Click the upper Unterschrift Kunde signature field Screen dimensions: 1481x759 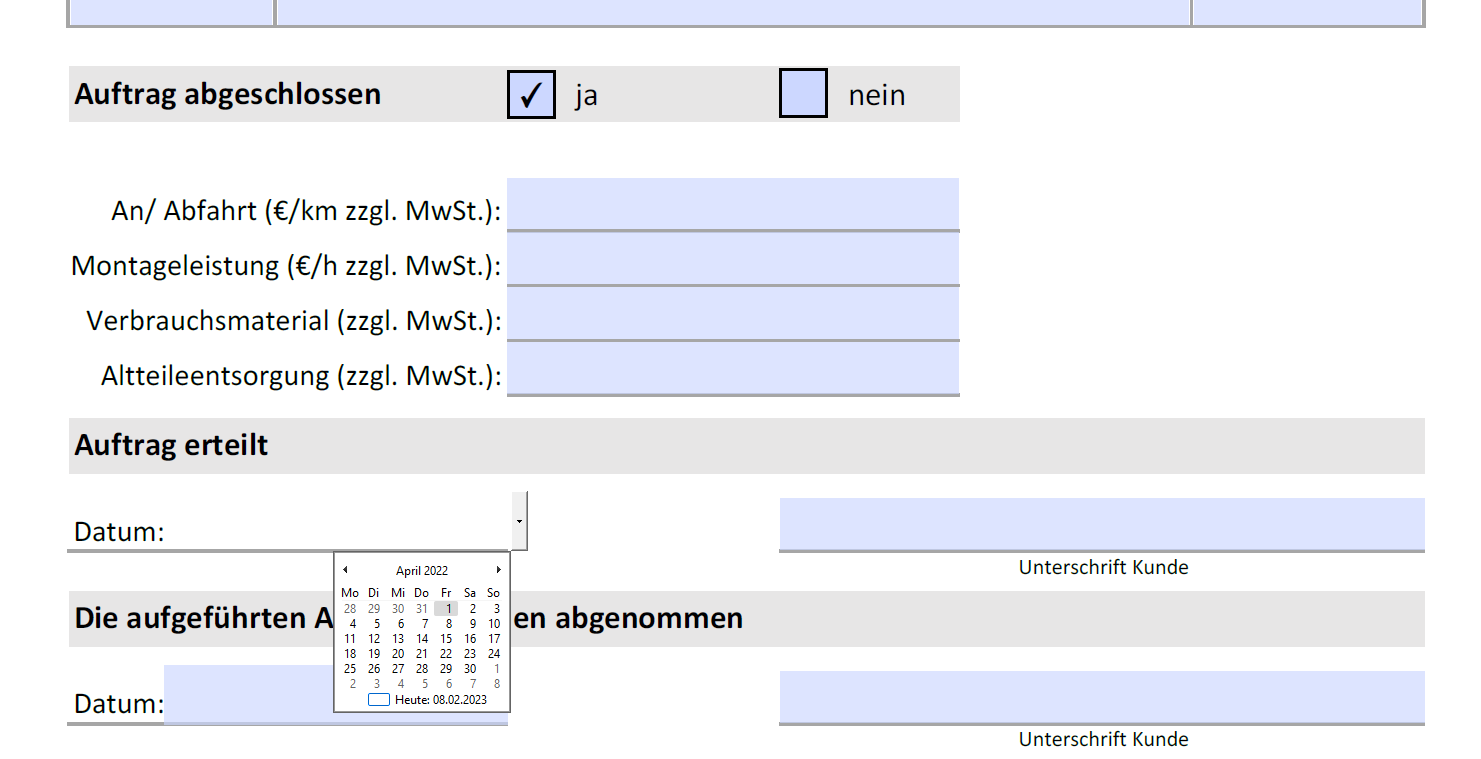tap(1101, 524)
